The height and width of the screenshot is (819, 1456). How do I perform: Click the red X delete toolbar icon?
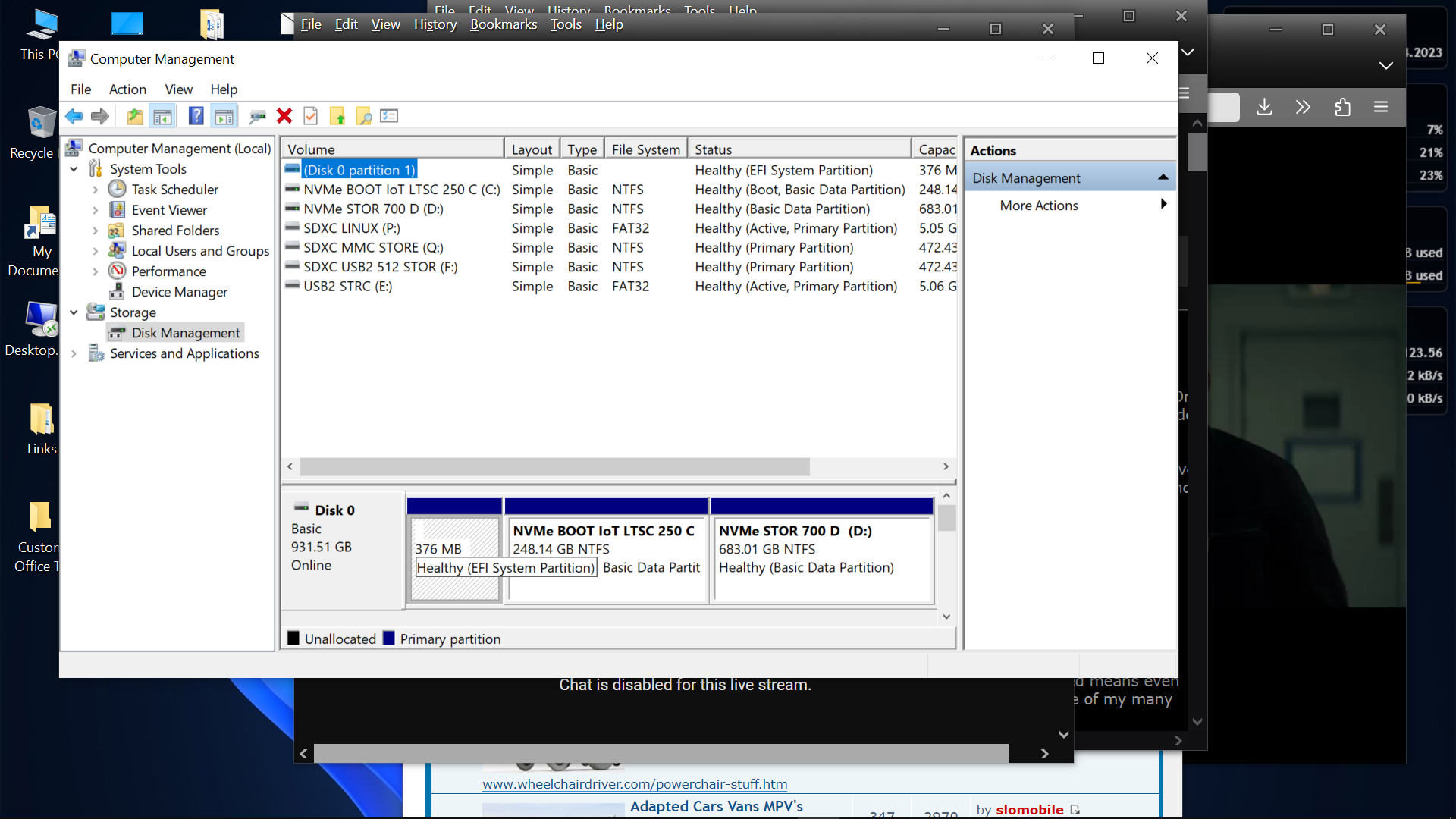pos(284,116)
